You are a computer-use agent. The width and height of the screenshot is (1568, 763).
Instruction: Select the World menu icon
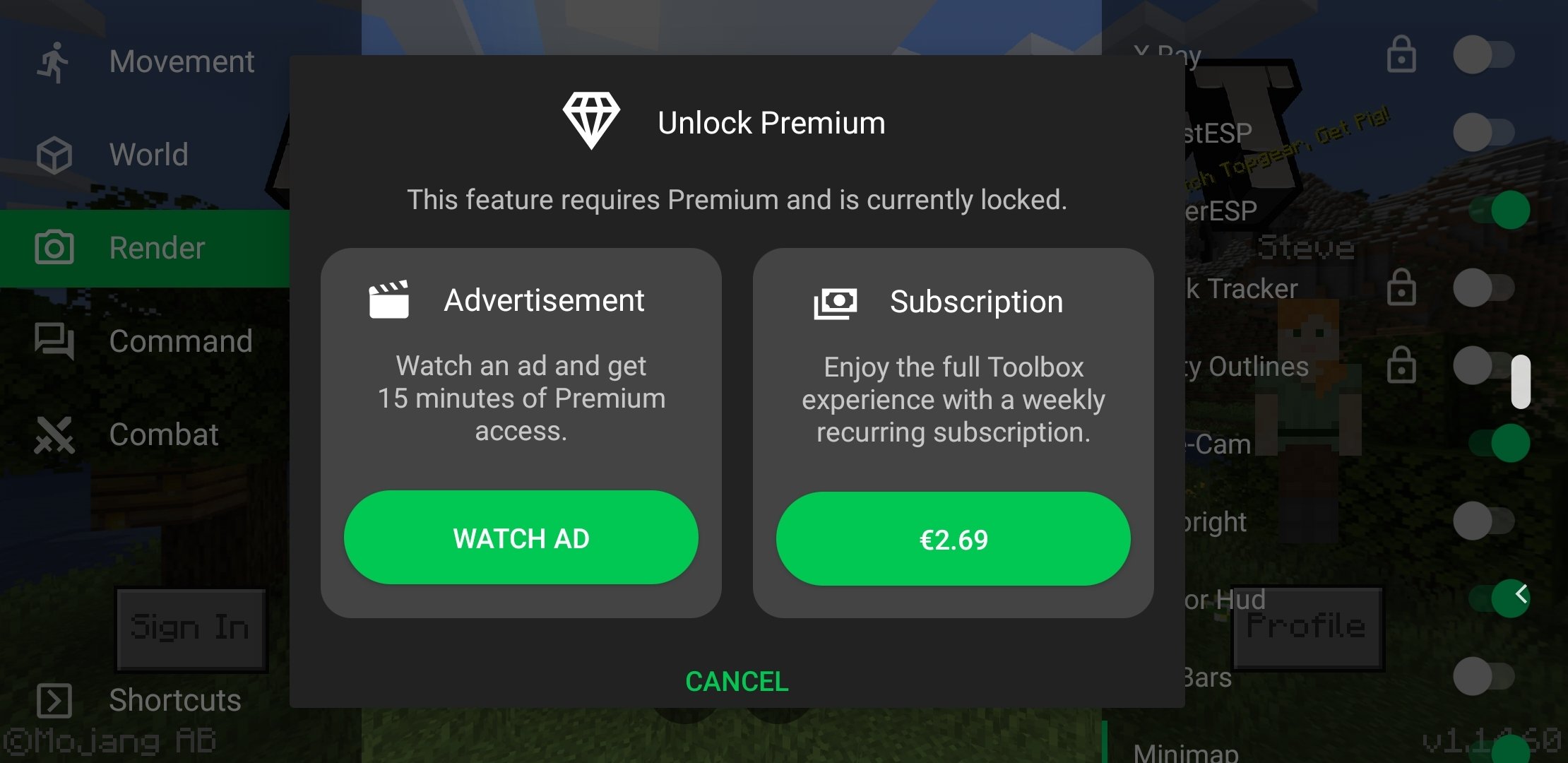click(54, 153)
